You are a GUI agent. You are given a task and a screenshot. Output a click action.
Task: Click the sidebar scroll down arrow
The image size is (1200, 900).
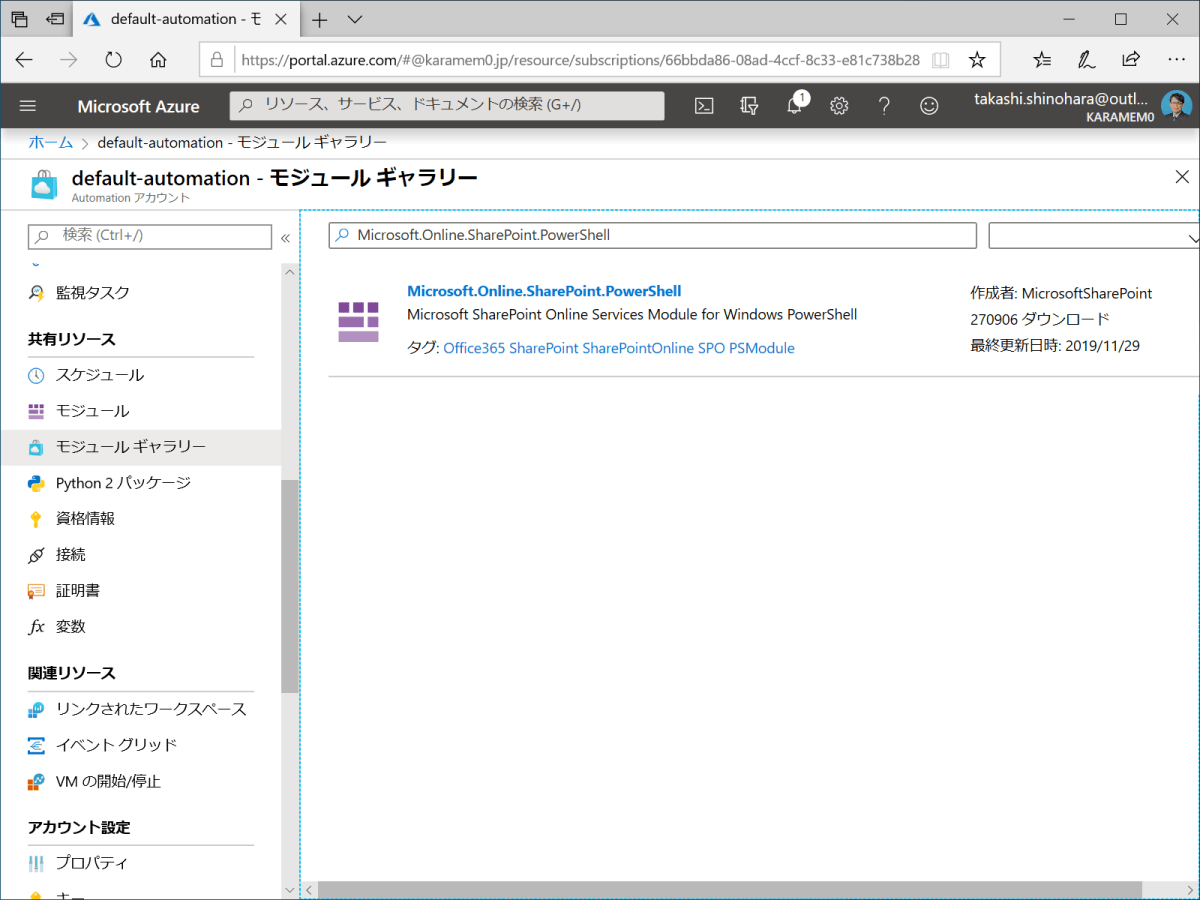290,889
